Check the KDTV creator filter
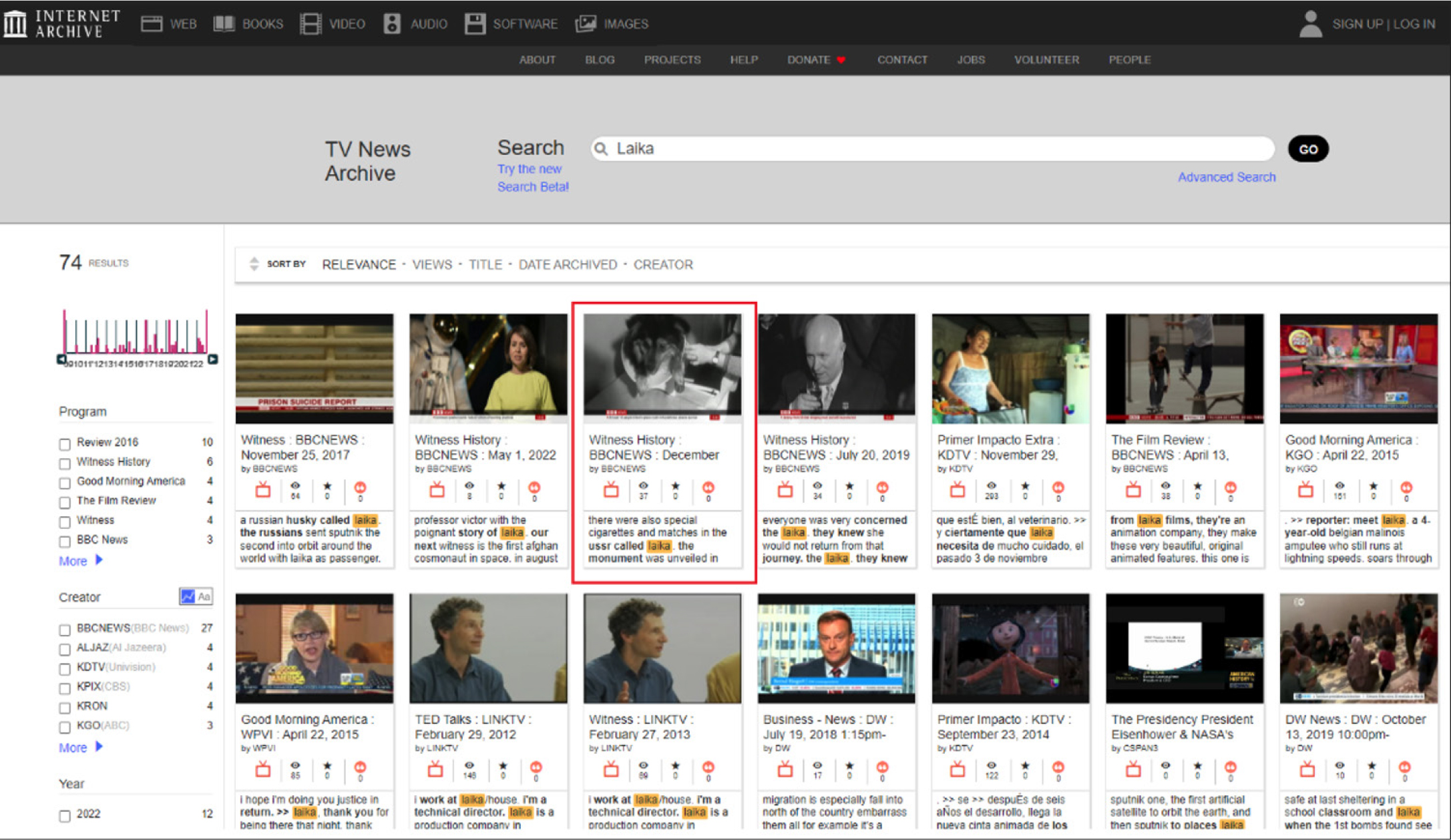Viewport: 1451px width, 840px height. tap(65, 668)
